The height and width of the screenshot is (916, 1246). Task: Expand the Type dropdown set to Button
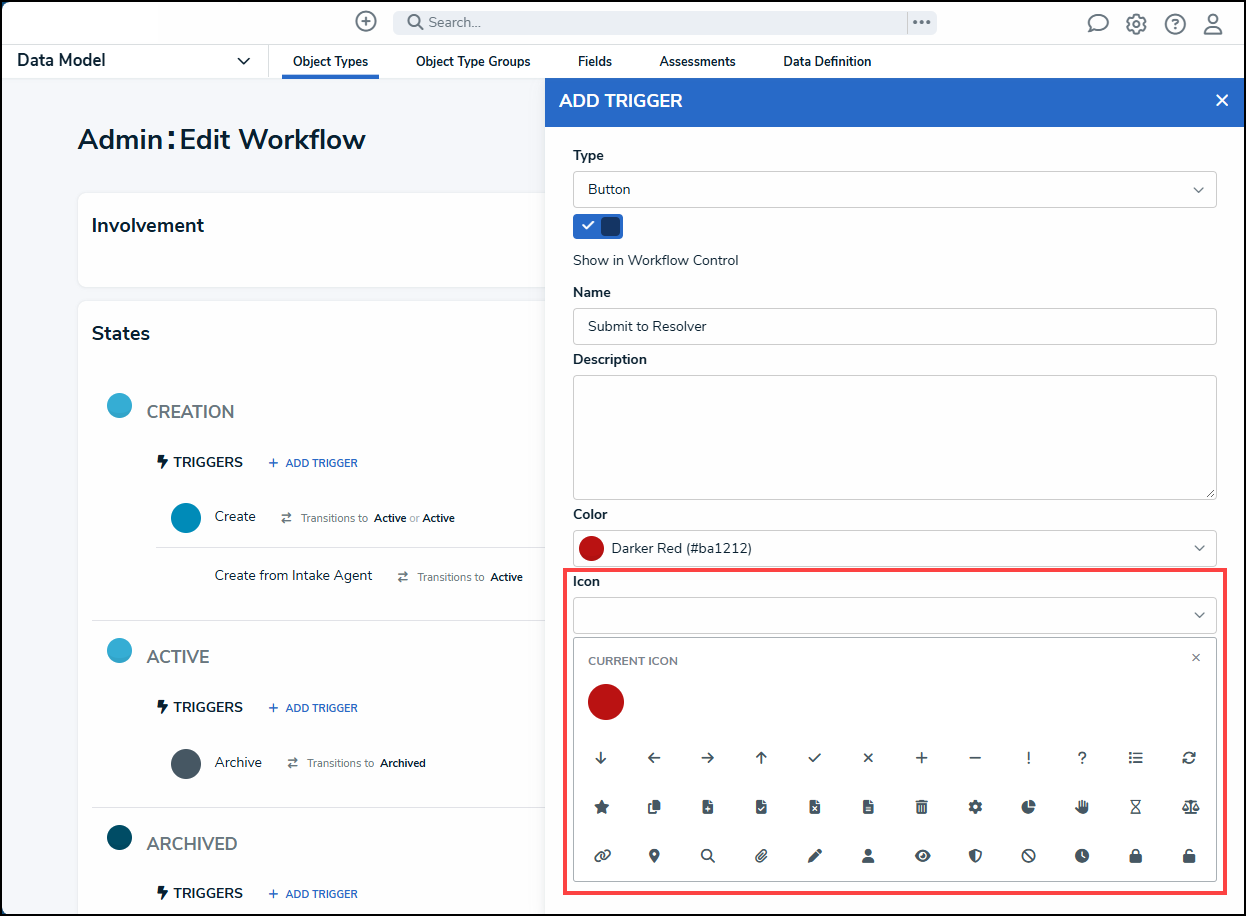pyautogui.click(x=895, y=190)
